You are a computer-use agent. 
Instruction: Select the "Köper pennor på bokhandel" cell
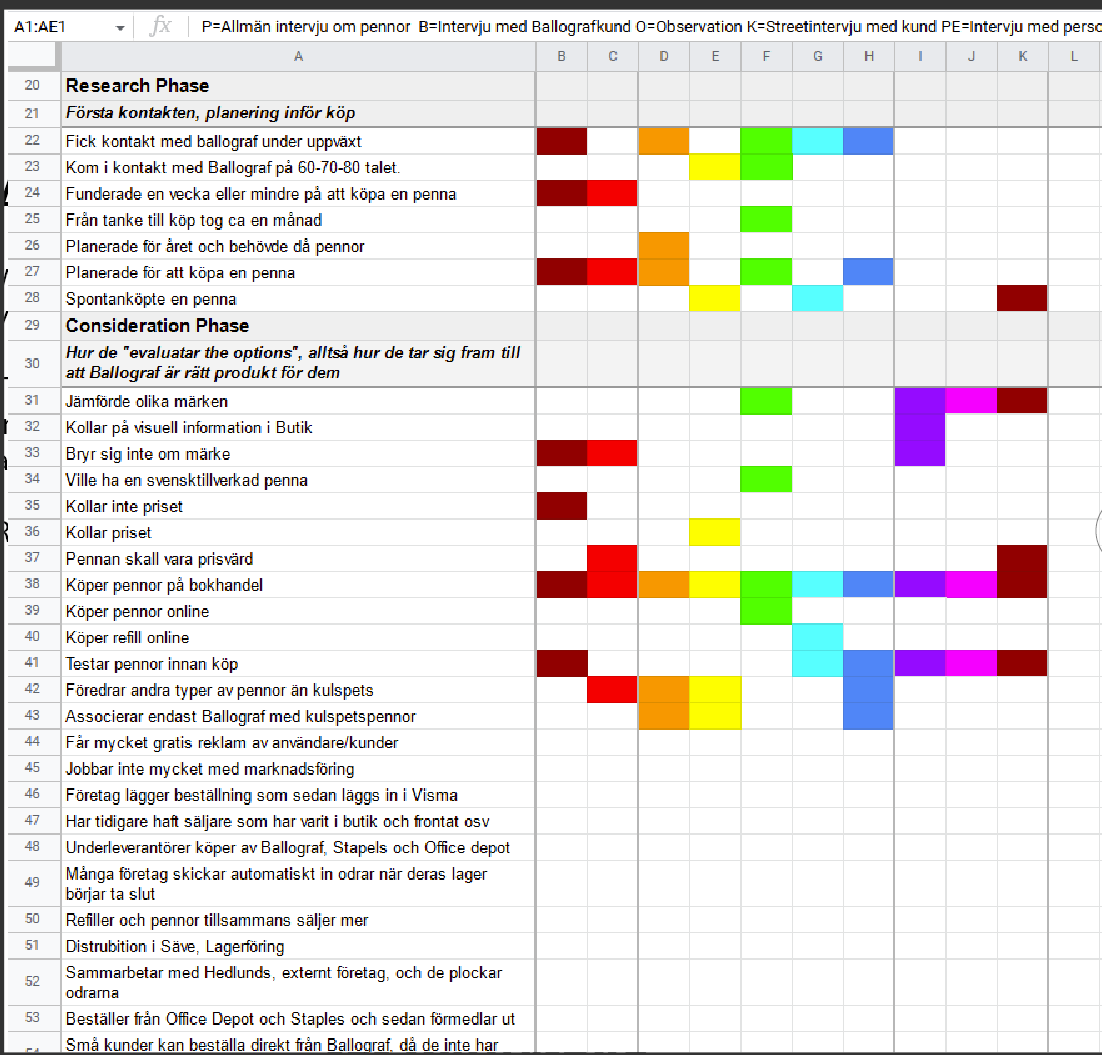(299, 585)
